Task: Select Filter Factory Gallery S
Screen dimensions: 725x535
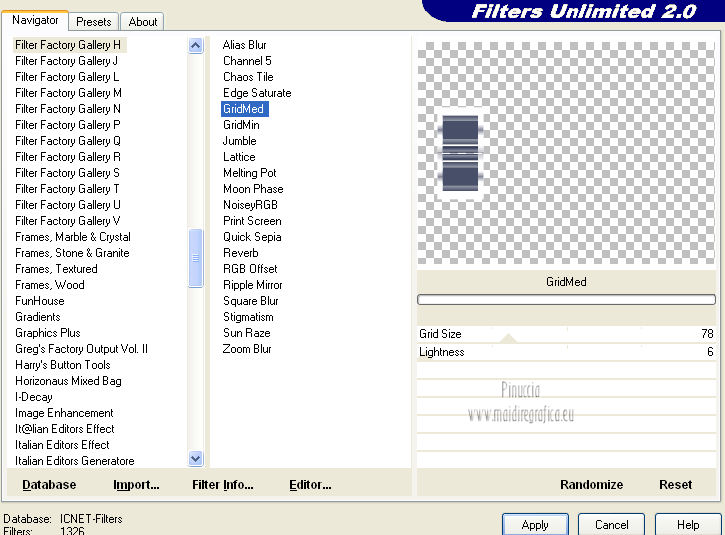Action: (68, 173)
